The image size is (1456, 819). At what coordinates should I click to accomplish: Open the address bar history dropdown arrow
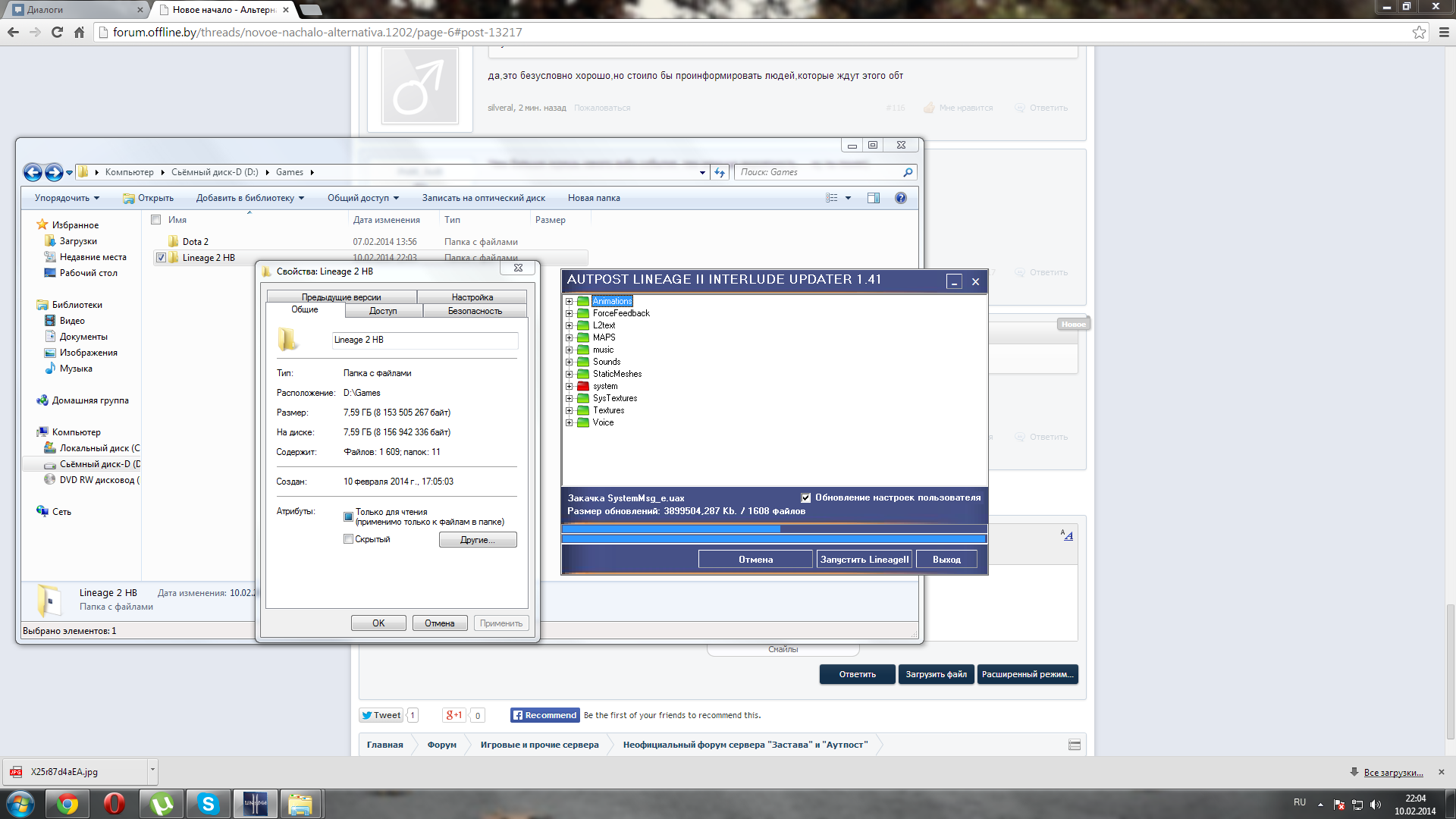coord(702,173)
